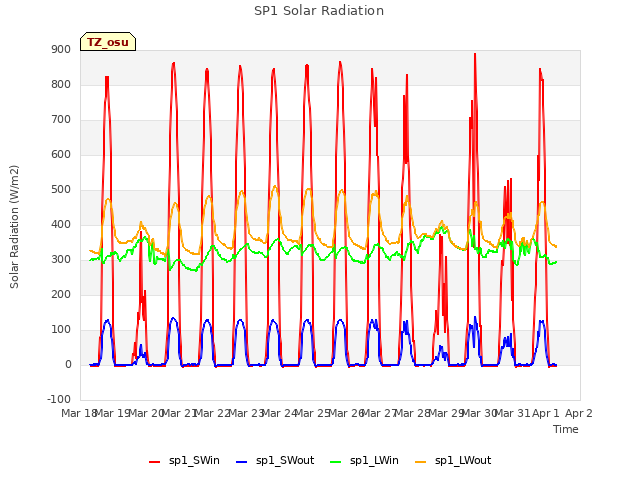
Task: Click the SP1 Solar Radiation chart title
Action: tap(319, 11)
